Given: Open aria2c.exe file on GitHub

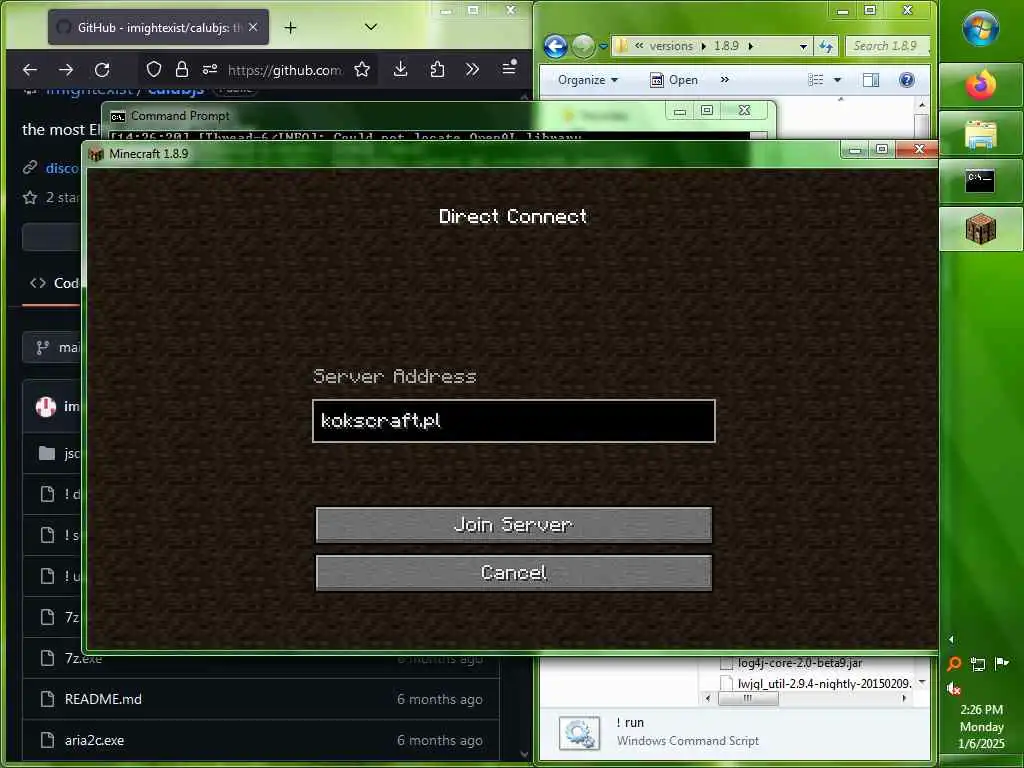Looking at the screenshot, I should coord(94,740).
